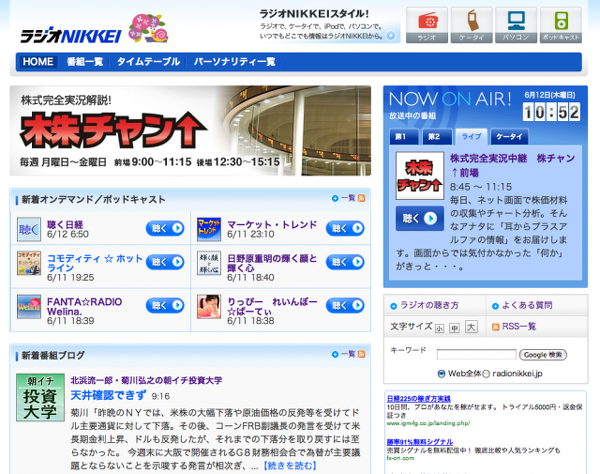Open the パソコン computer icon
The height and width of the screenshot is (474, 600).
(x=516, y=25)
